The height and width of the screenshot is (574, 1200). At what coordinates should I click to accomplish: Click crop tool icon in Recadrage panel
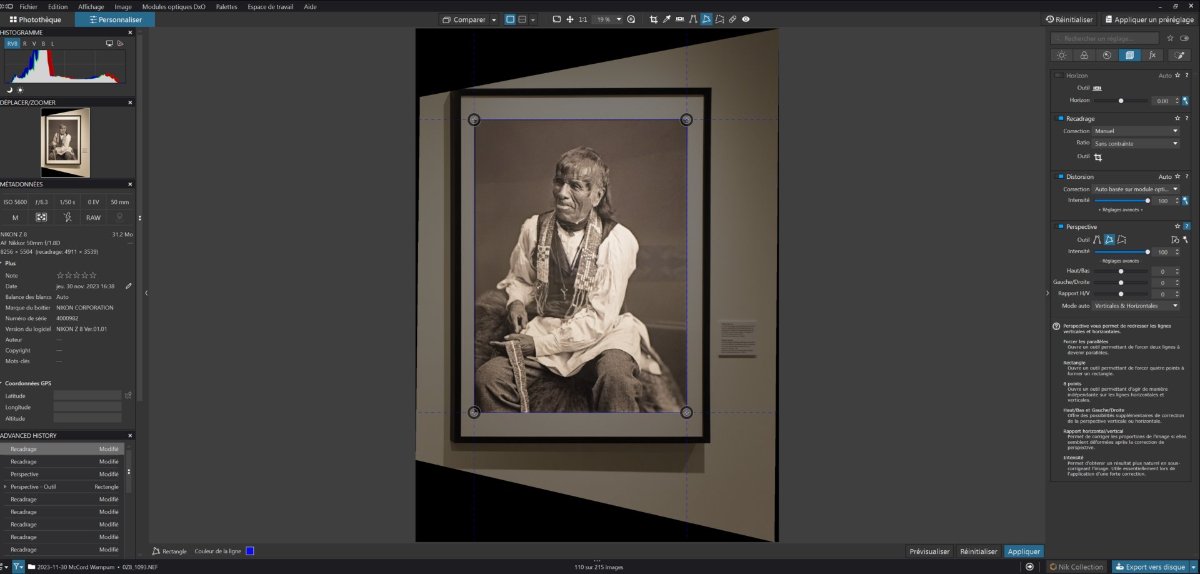(1097, 157)
